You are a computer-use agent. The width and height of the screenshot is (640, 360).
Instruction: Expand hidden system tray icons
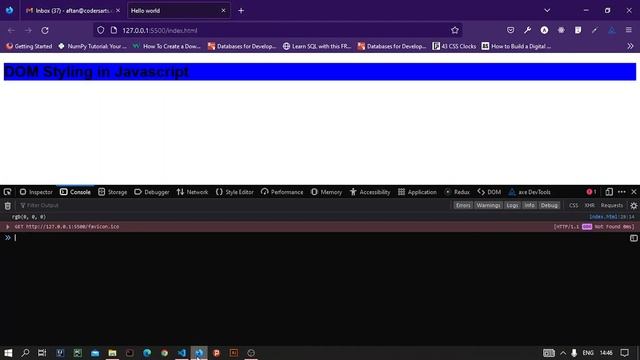click(563, 353)
